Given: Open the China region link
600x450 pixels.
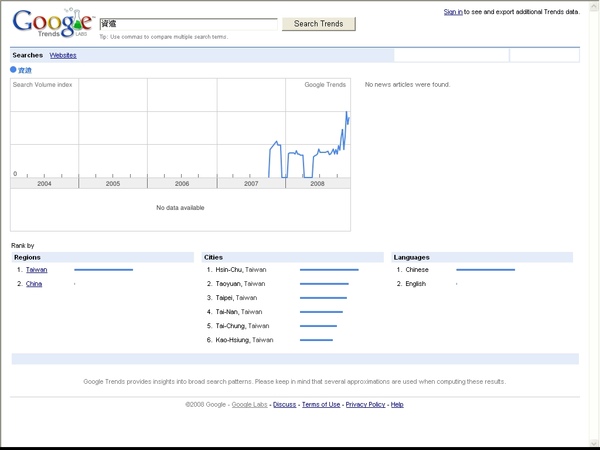Looking at the screenshot, I should coord(34,284).
